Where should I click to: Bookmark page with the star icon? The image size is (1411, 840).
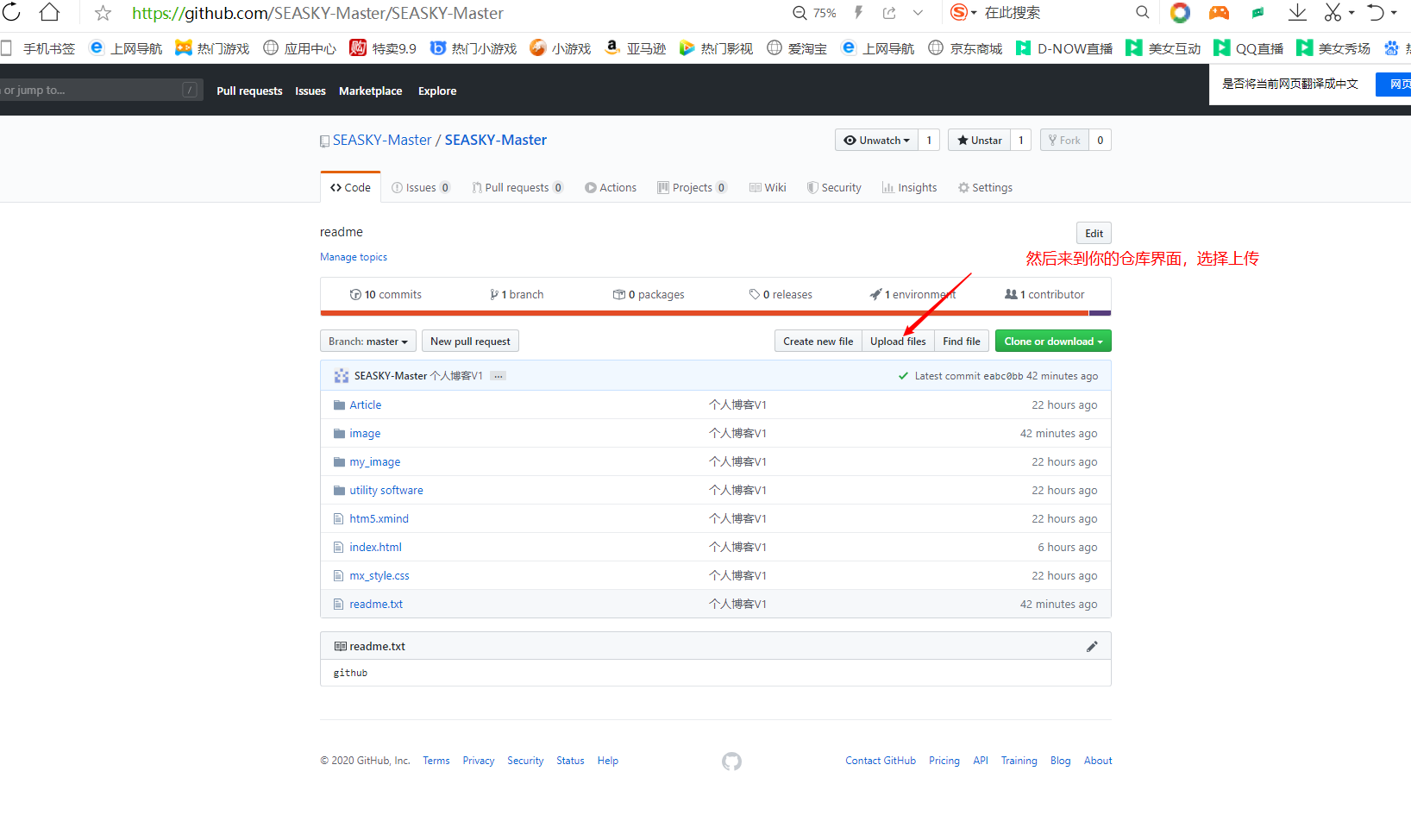click(103, 13)
